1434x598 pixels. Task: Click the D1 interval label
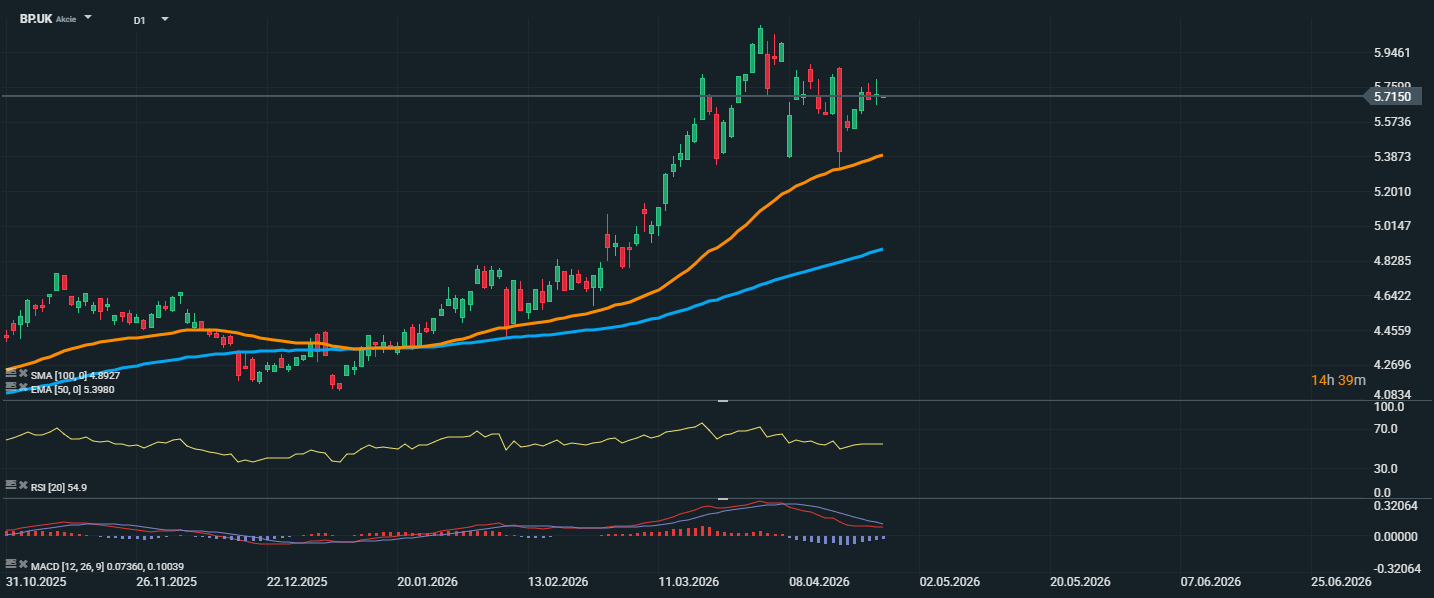tap(139, 19)
